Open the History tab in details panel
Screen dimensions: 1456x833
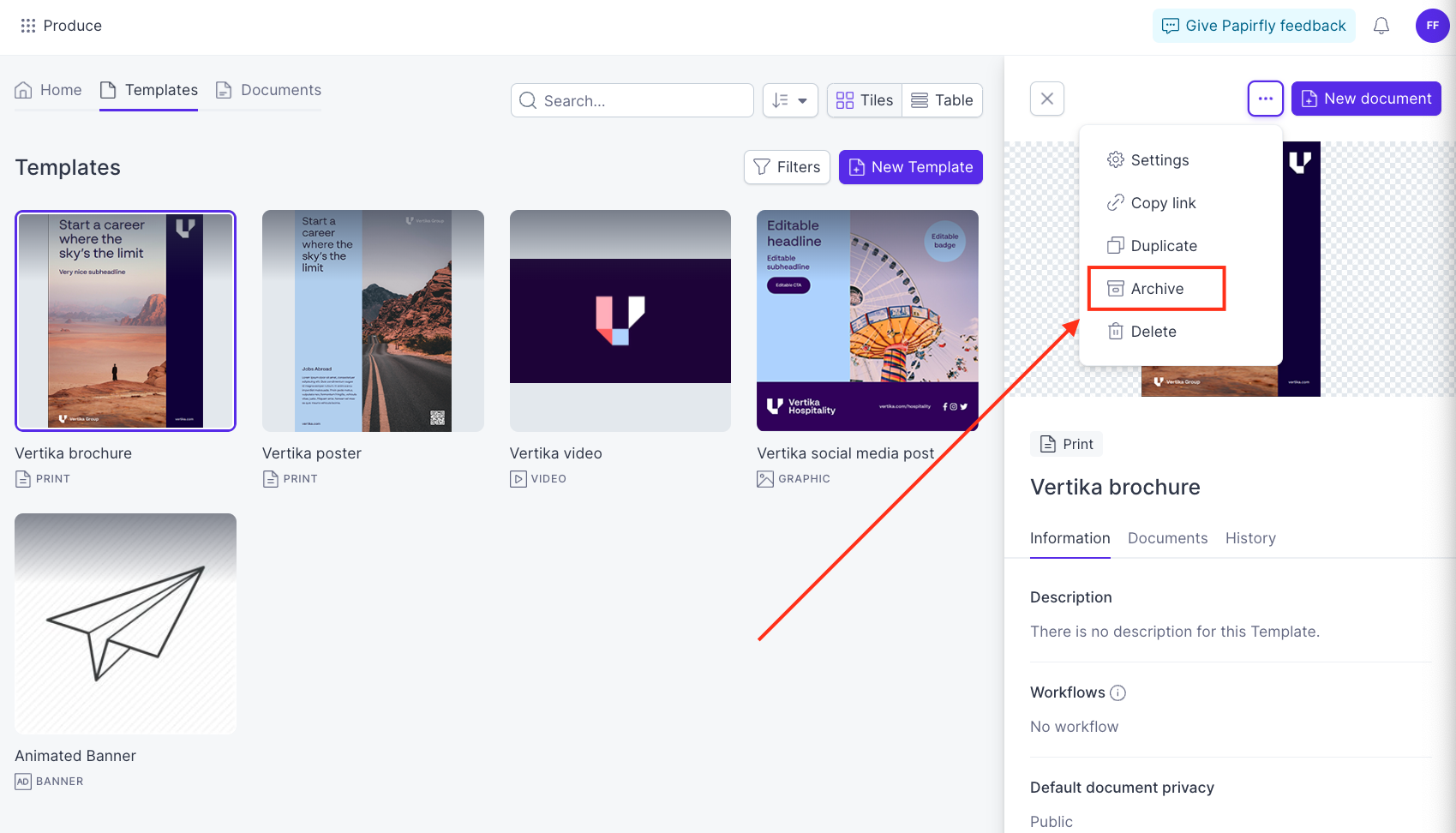coord(1250,538)
